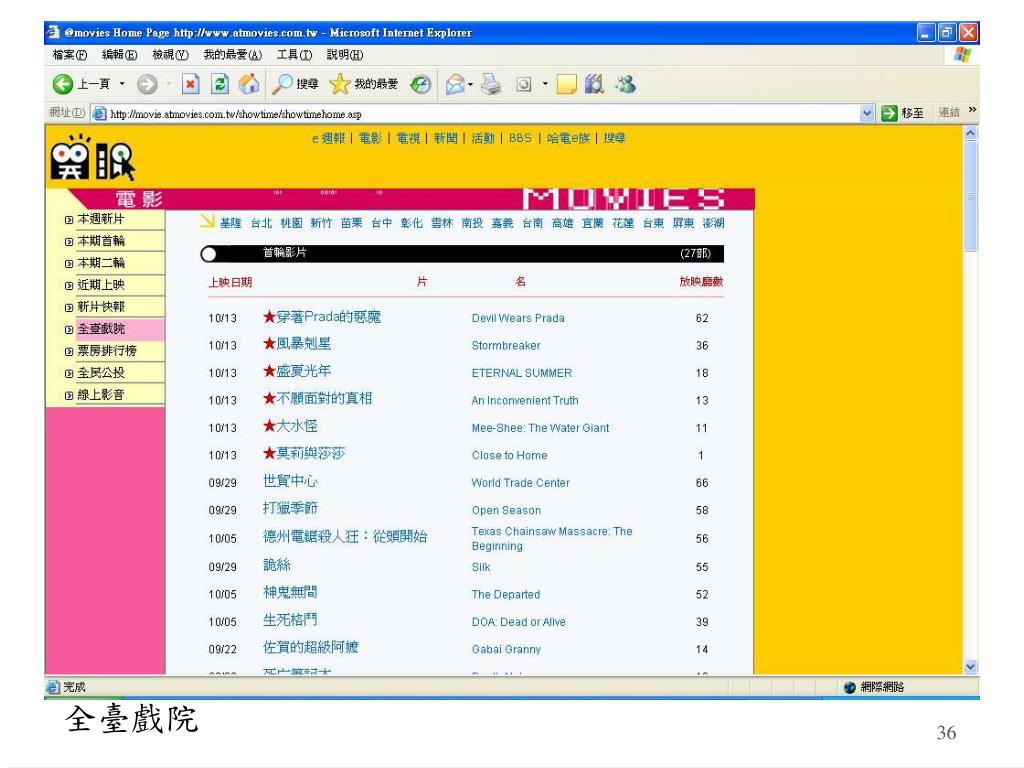Open the Open Season movie link
The width and height of the screenshot is (1024, 768).
point(506,510)
